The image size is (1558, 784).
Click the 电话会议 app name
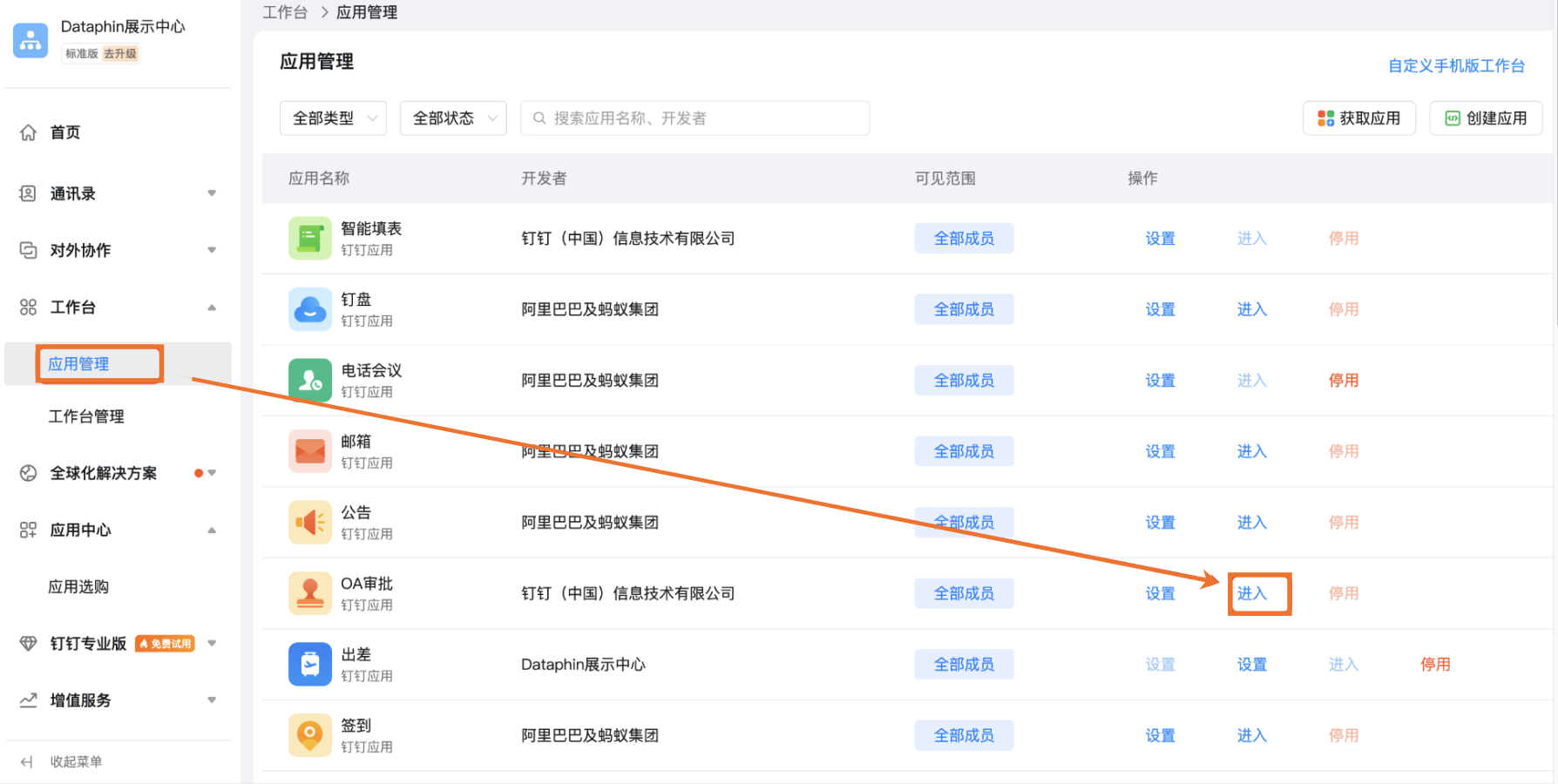371,370
